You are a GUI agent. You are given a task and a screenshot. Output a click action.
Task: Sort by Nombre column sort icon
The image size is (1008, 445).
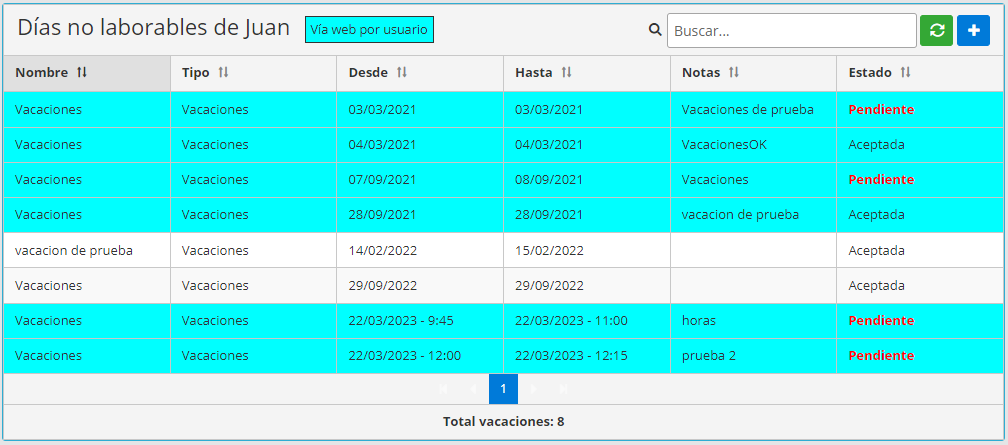pyautogui.click(x=82, y=73)
